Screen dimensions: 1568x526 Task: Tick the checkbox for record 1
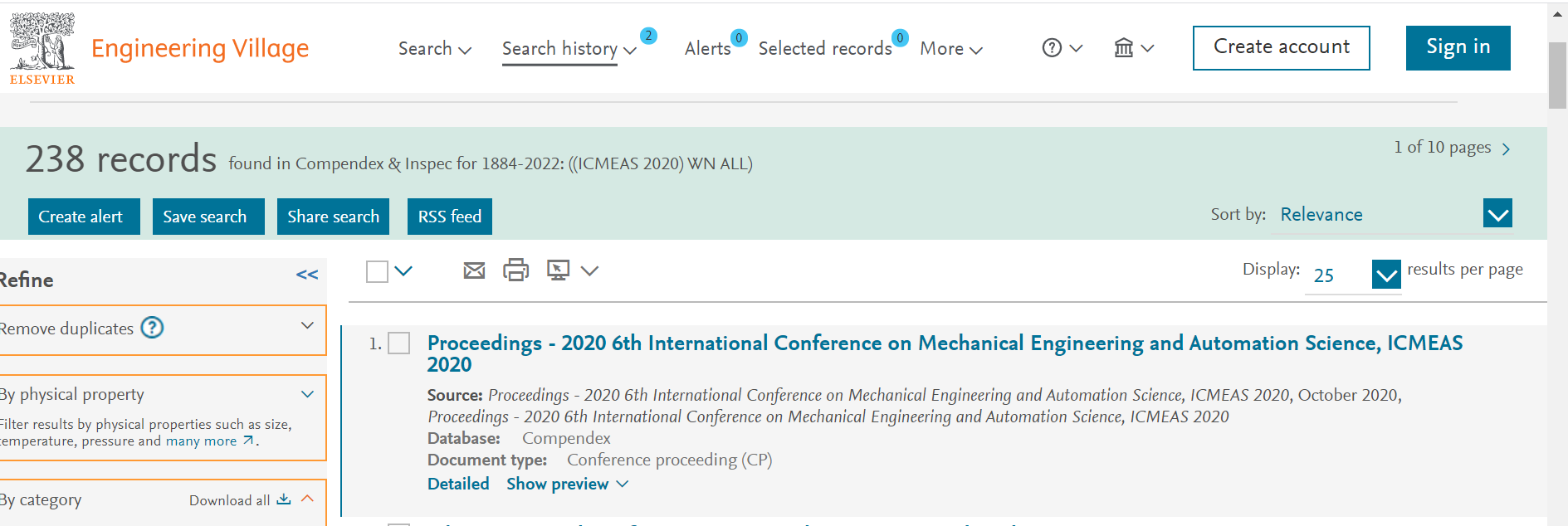[399, 343]
